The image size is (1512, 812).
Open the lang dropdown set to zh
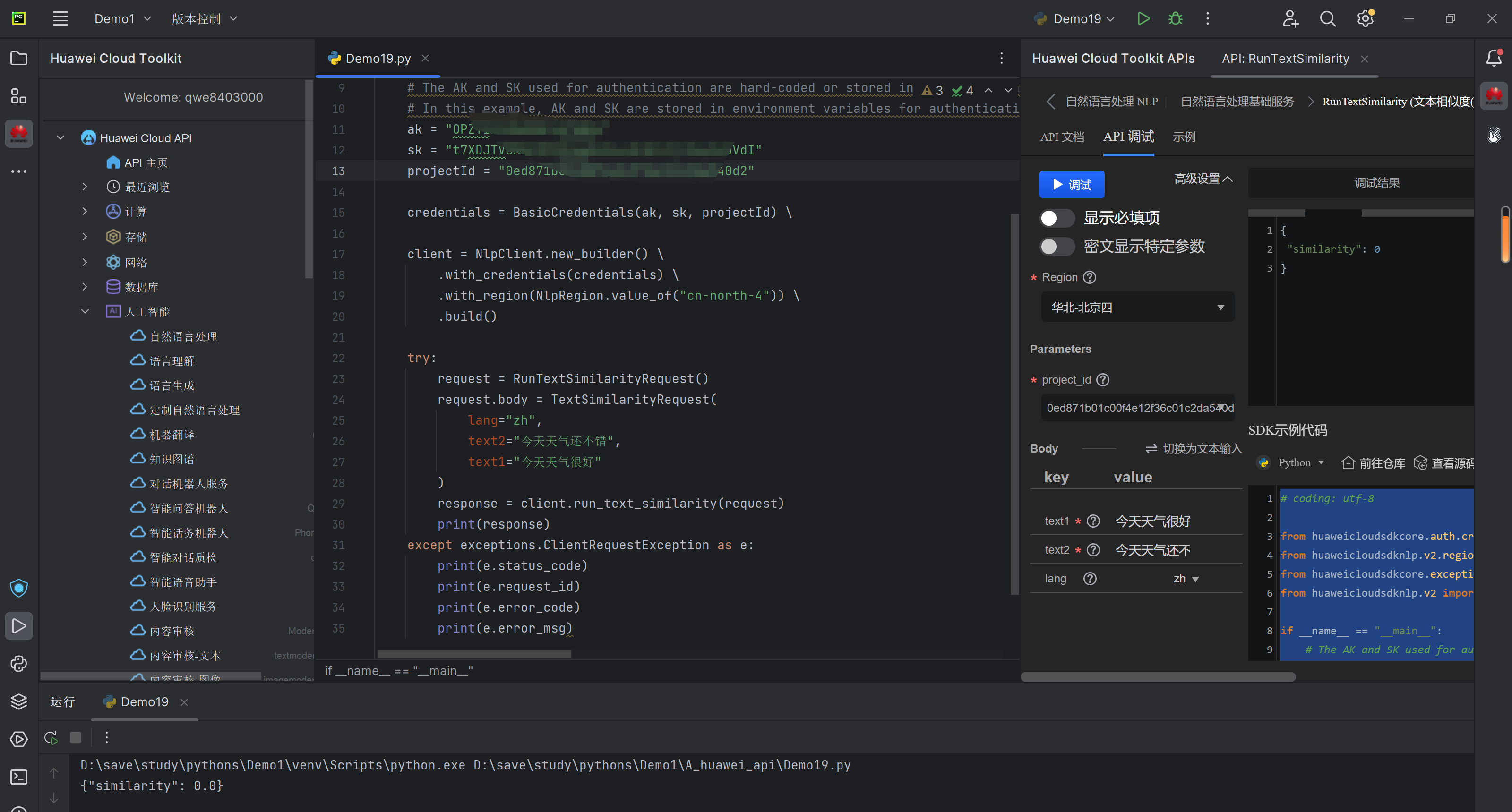pyautogui.click(x=1186, y=579)
